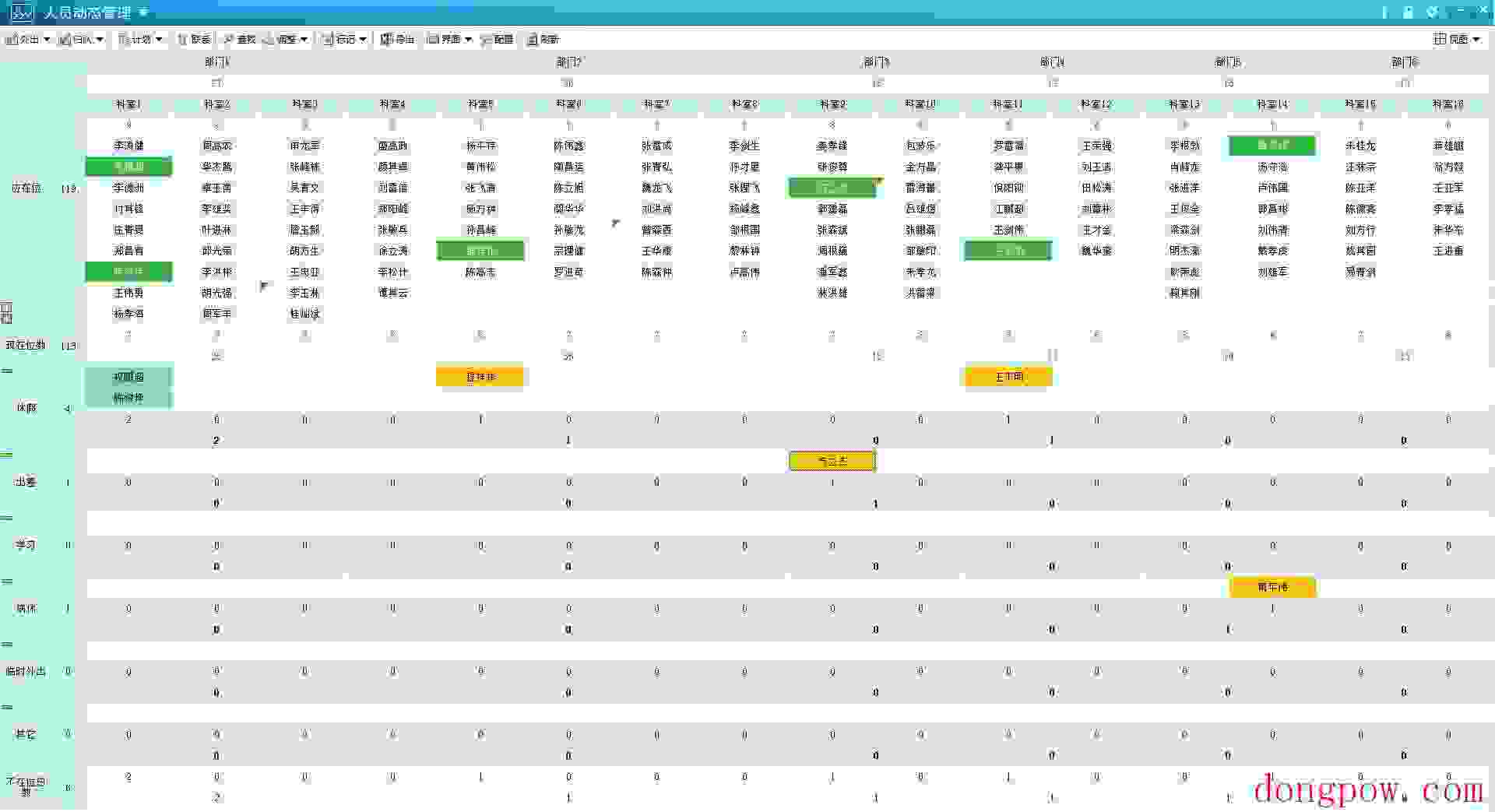Select the name 吴青文 in 科室3
This screenshot has width=1495, height=812.
(x=305, y=188)
